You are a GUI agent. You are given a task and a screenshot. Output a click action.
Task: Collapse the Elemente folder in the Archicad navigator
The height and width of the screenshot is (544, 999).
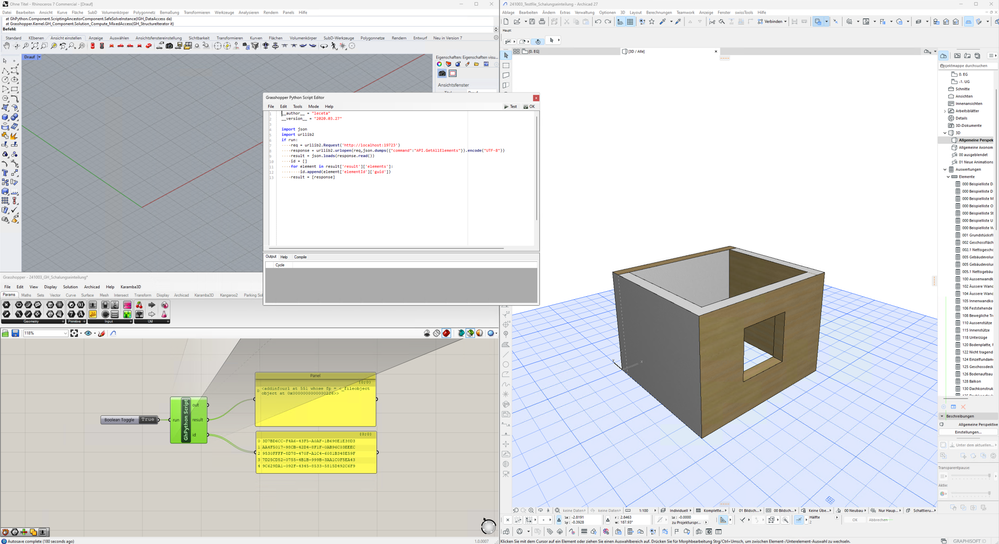(946, 176)
